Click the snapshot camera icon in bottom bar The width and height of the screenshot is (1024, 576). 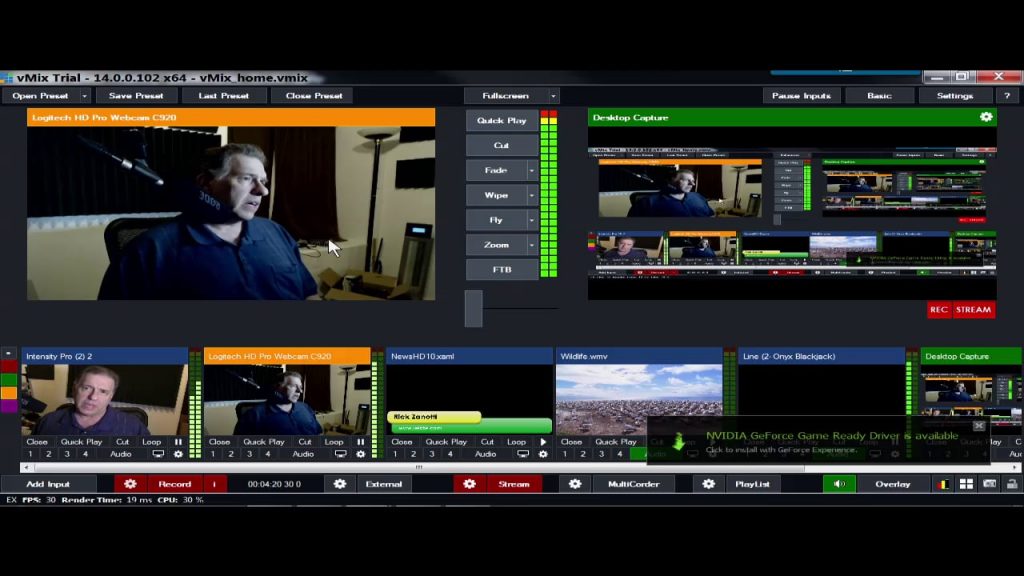[x=989, y=484]
